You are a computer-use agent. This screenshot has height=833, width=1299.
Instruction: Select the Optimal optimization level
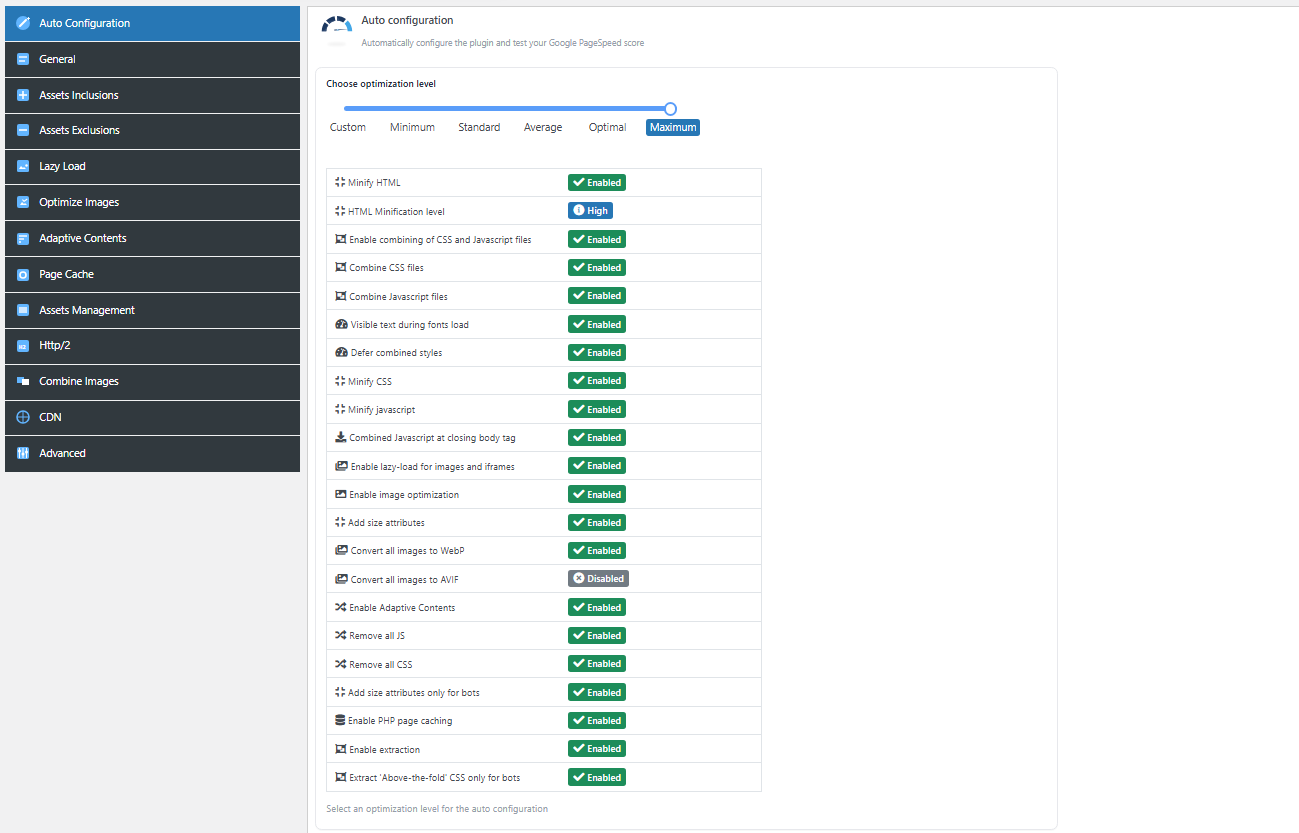607,127
